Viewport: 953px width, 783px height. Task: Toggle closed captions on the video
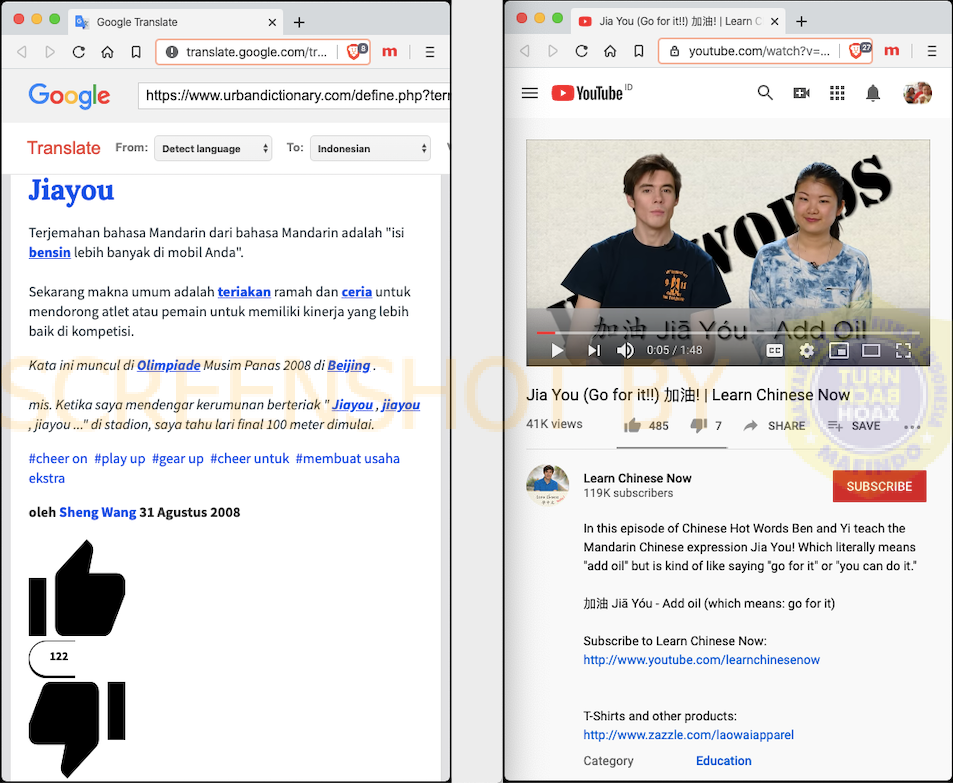pyautogui.click(x=774, y=351)
